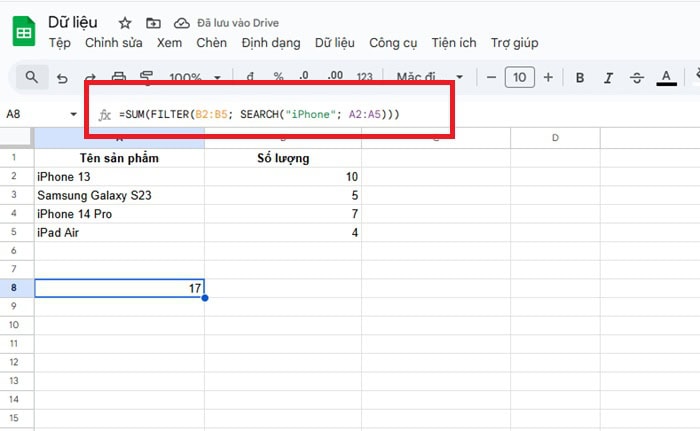Undo the last action
700x431 pixels.
click(62, 77)
